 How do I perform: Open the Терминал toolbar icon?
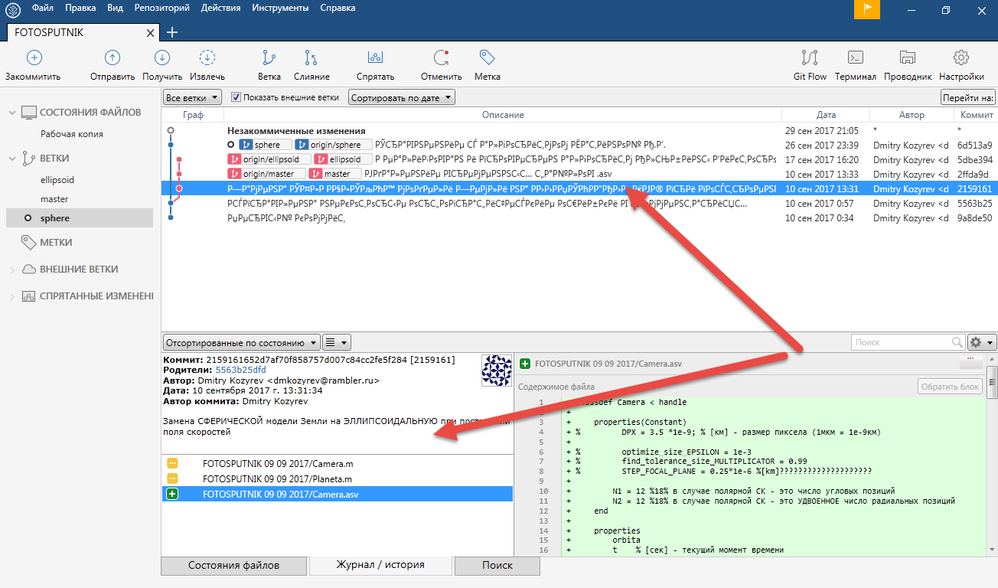coord(855,58)
